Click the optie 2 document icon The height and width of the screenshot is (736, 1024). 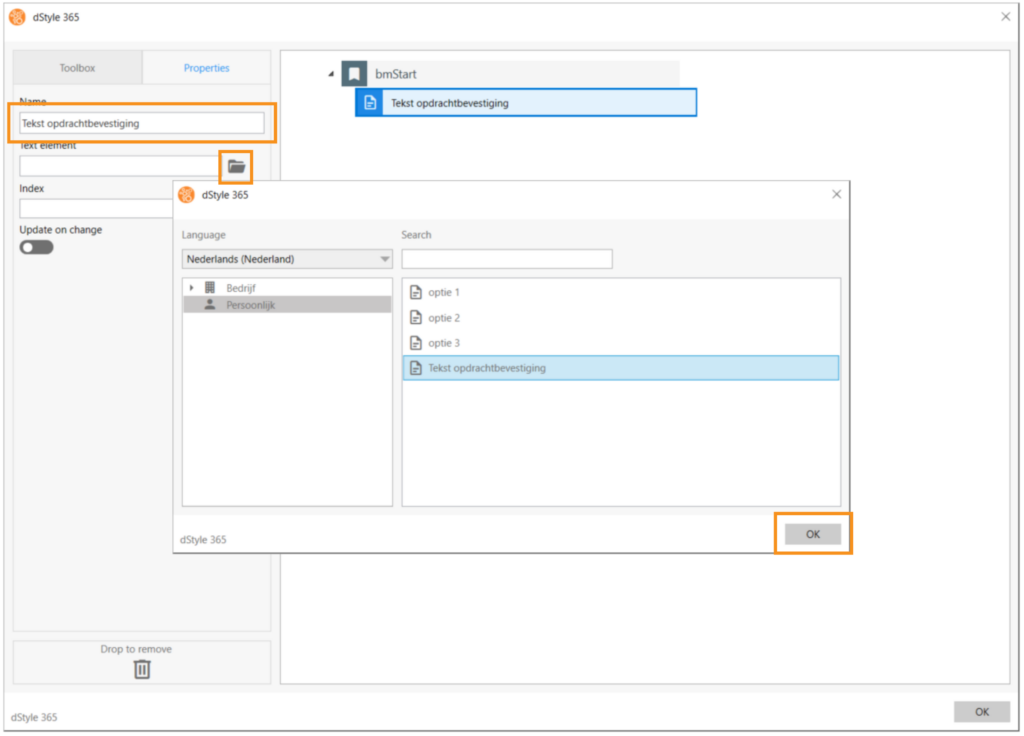point(415,317)
